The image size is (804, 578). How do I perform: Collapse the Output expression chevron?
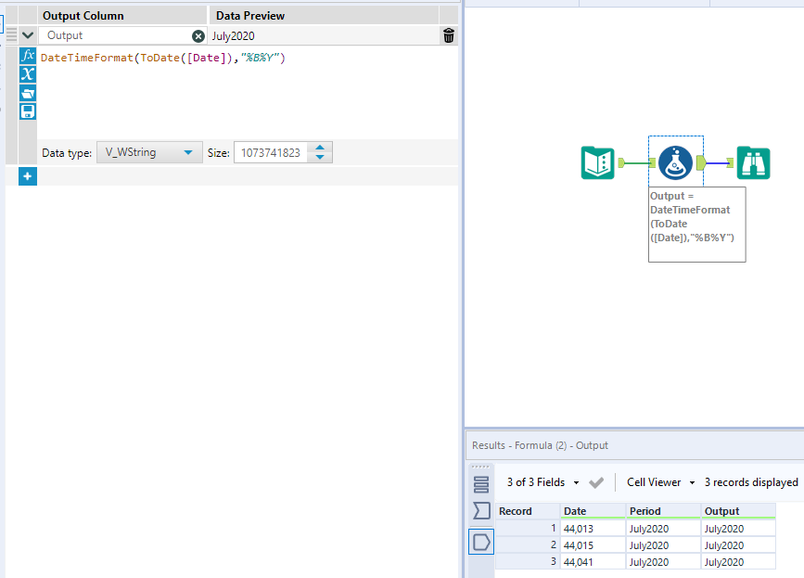[28, 35]
